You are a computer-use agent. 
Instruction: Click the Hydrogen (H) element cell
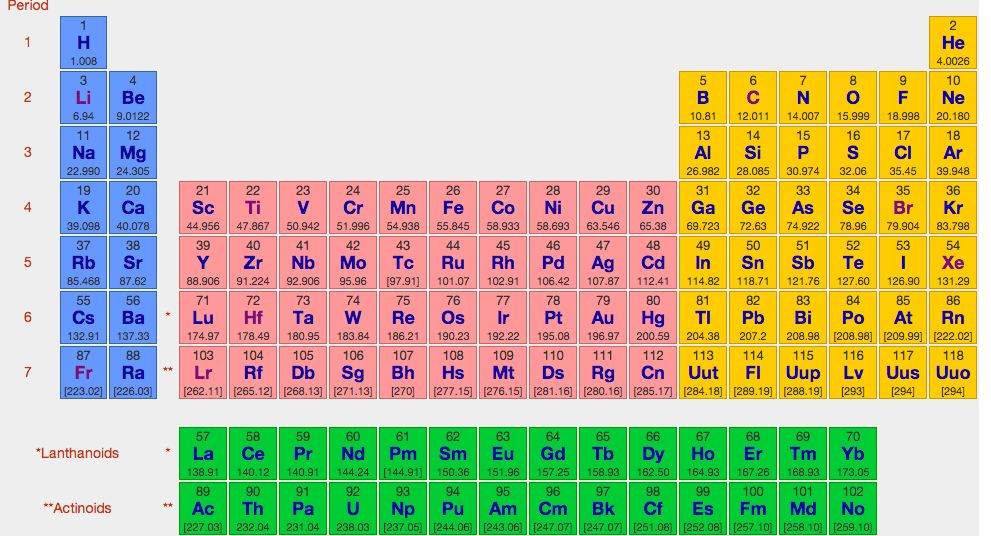coord(83,43)
